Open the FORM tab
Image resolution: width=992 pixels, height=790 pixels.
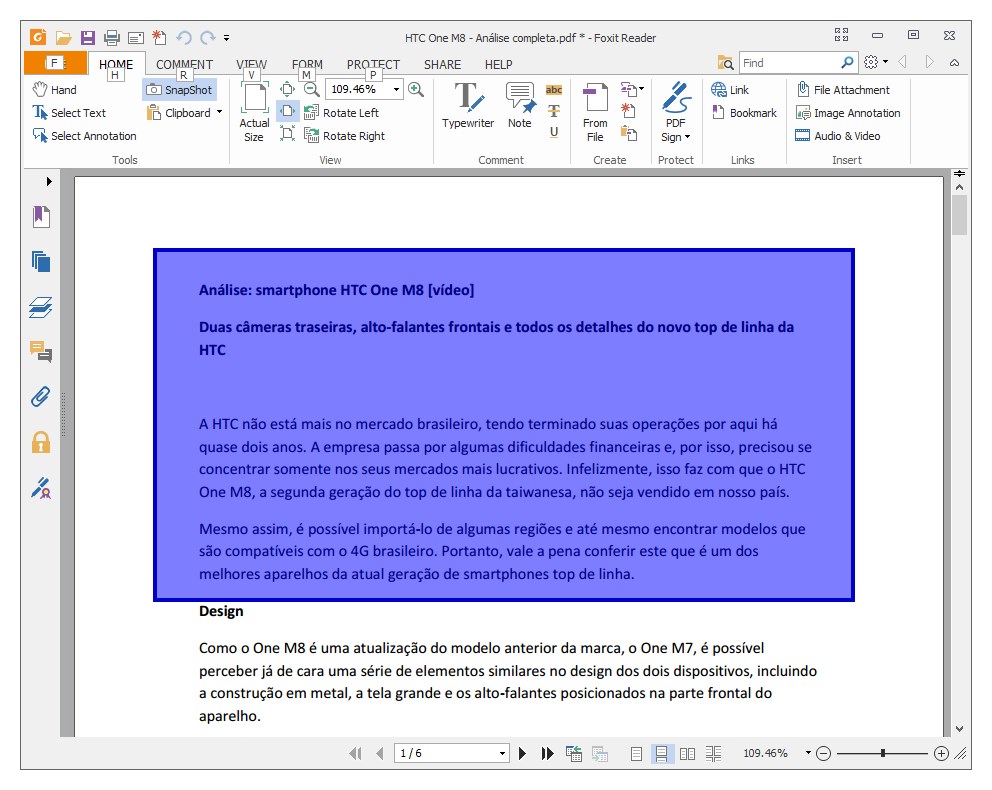coord(307,65)
